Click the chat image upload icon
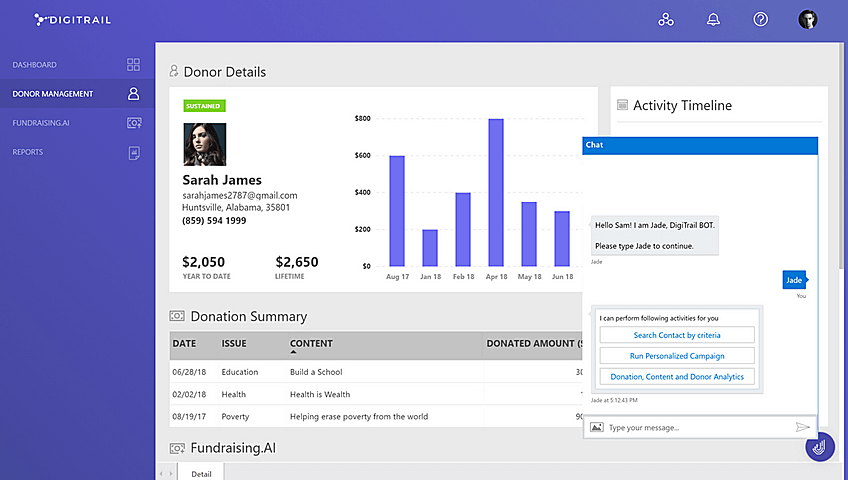Viewport: 848px width, 480px height. [597, 428]
